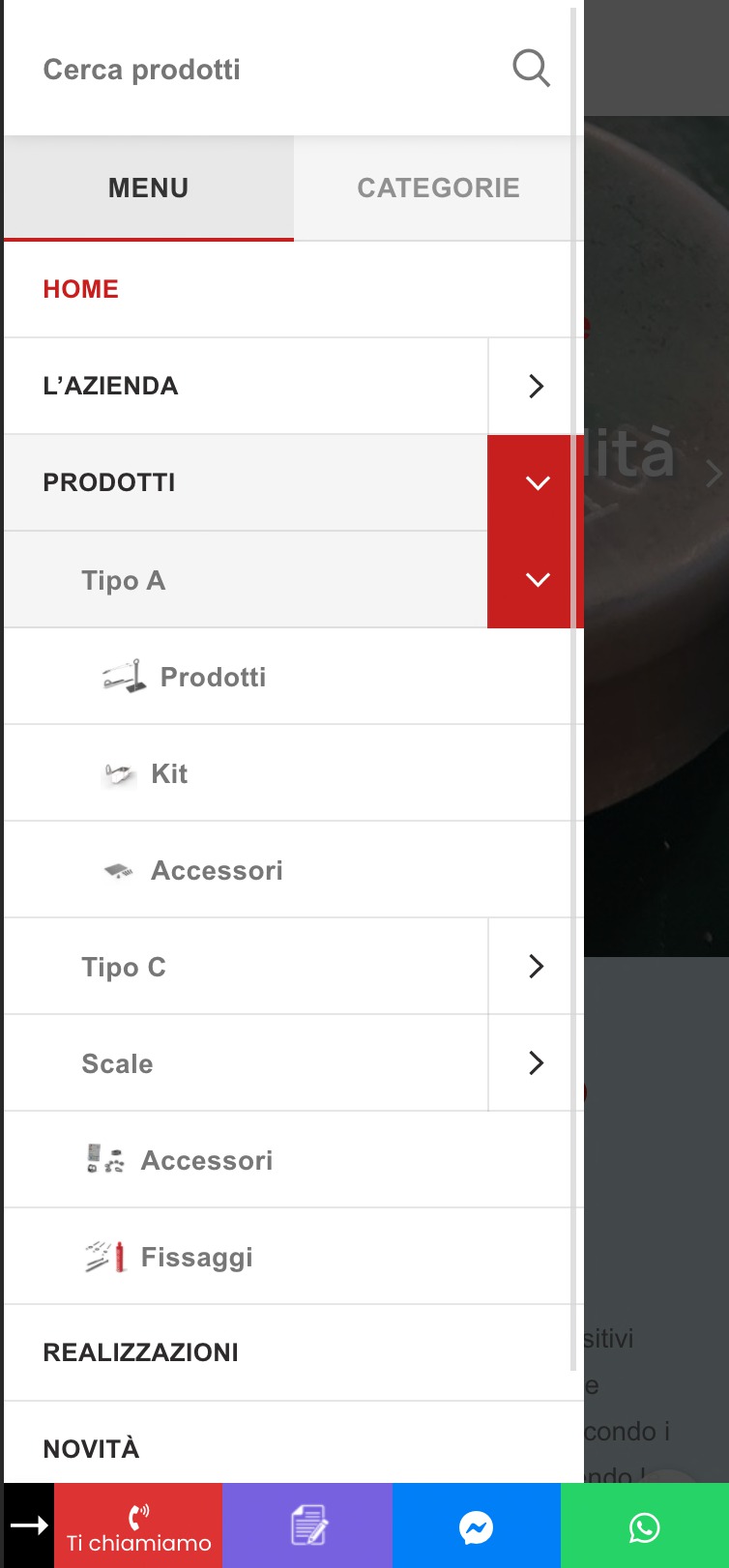This screenshot has height=1568, width=729.
Task: Open Fissaggi item with fasteners thumbnail
Action: click(x=196, y=1257)
